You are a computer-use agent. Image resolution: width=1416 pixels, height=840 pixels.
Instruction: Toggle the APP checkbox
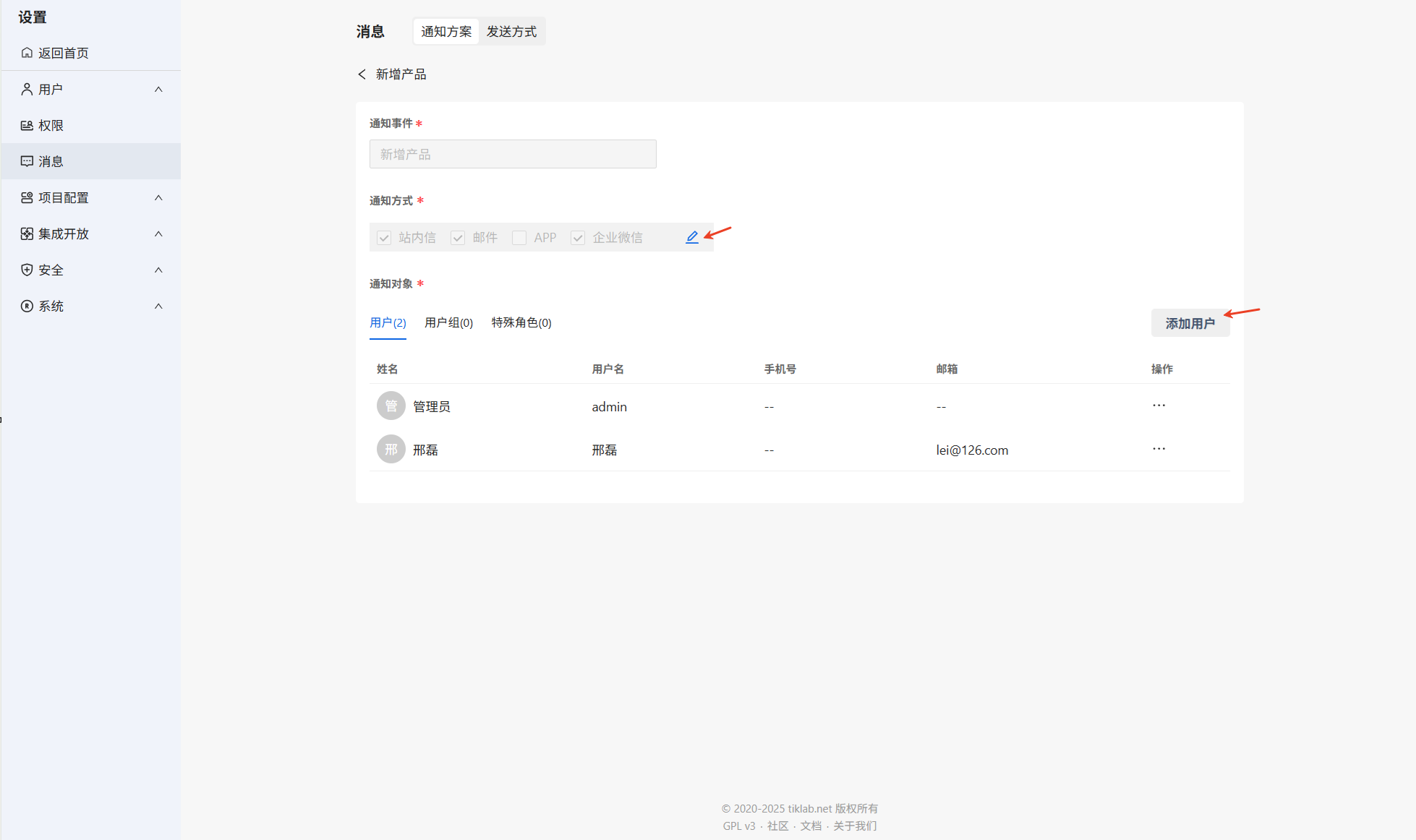[519, 238]
